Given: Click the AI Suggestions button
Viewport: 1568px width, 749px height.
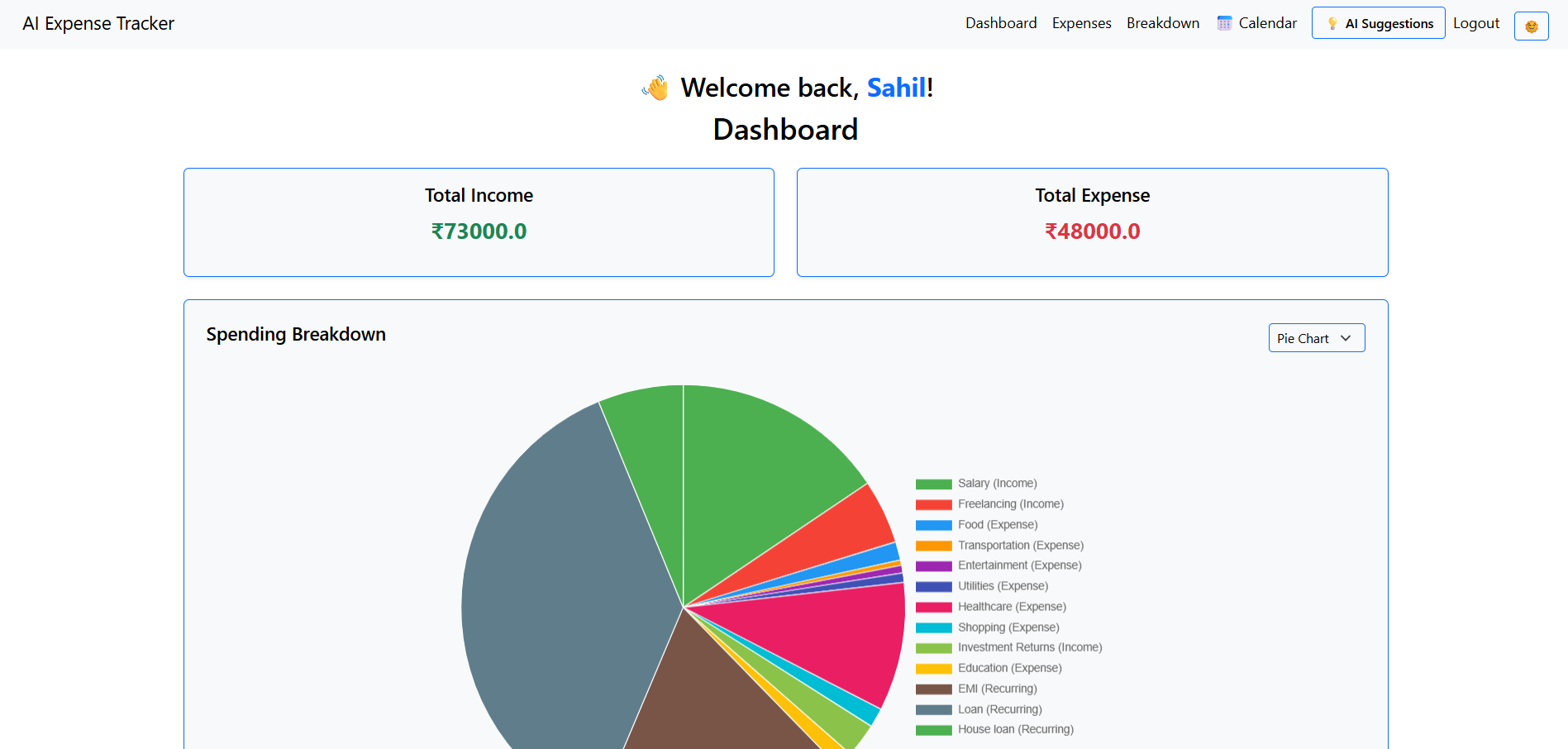Looking at the screenshot, I should tap(1378, 22).
